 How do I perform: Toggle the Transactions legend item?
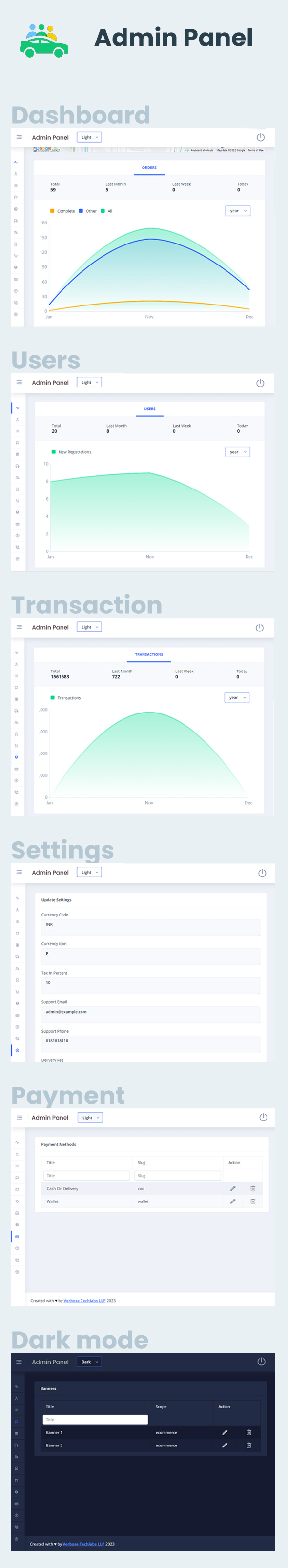click(66, 698)
